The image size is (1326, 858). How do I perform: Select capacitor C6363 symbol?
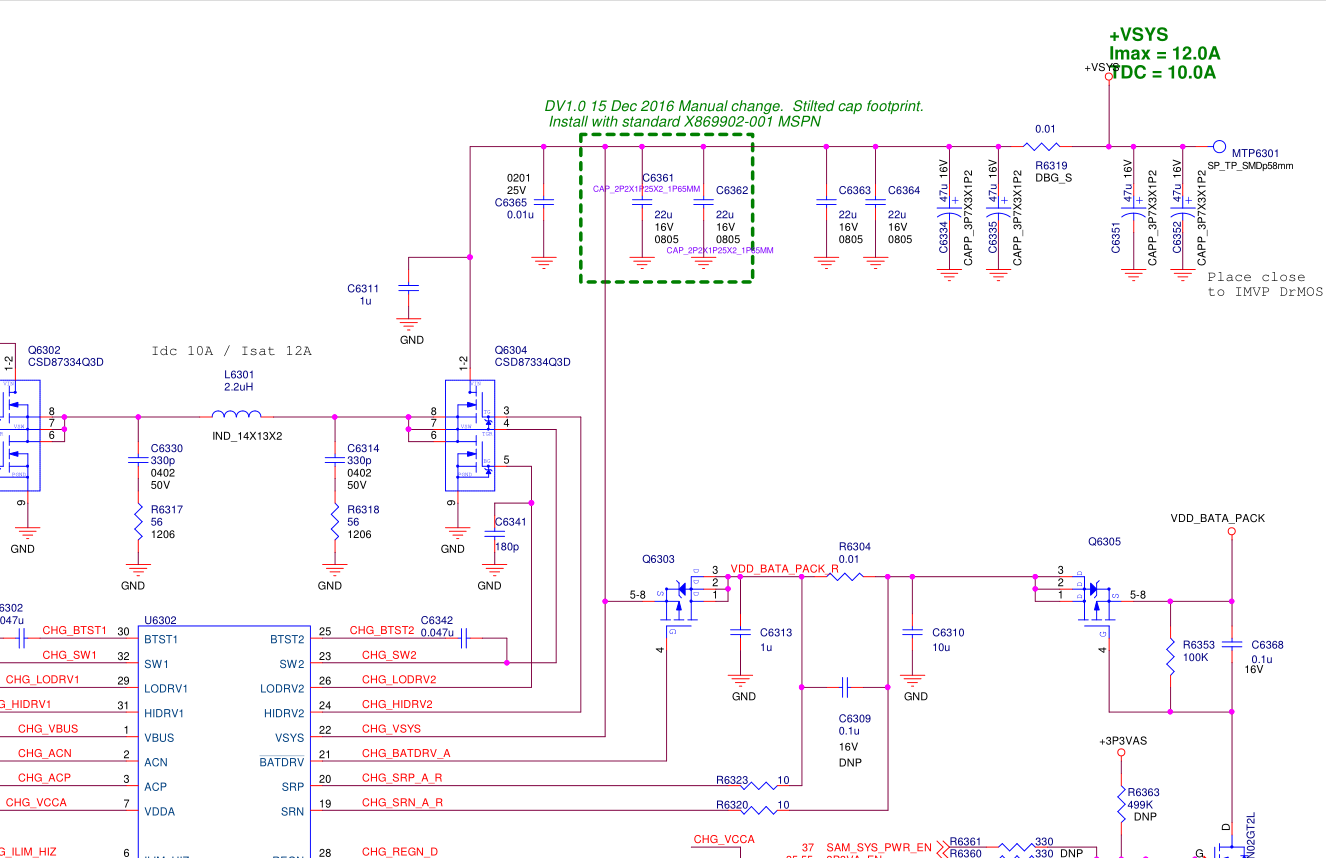click(x=826, y=203)
